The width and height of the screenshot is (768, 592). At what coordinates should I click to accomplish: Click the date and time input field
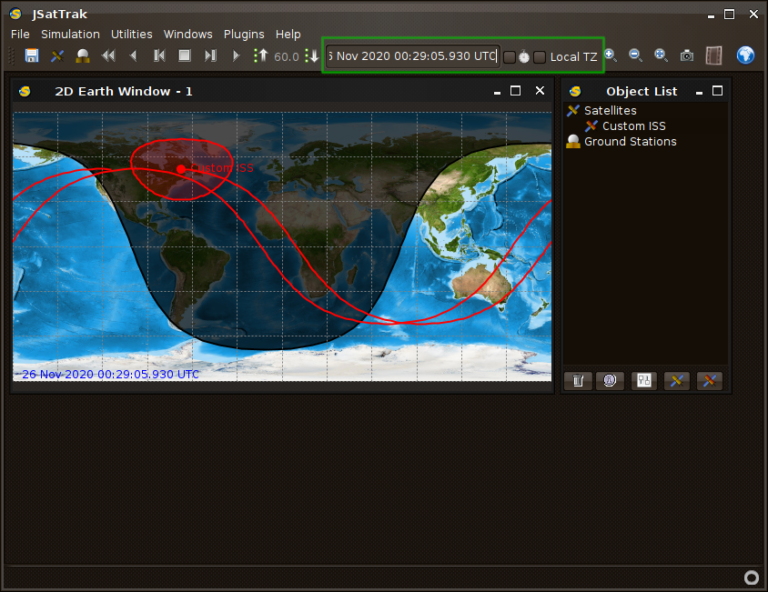412,56
